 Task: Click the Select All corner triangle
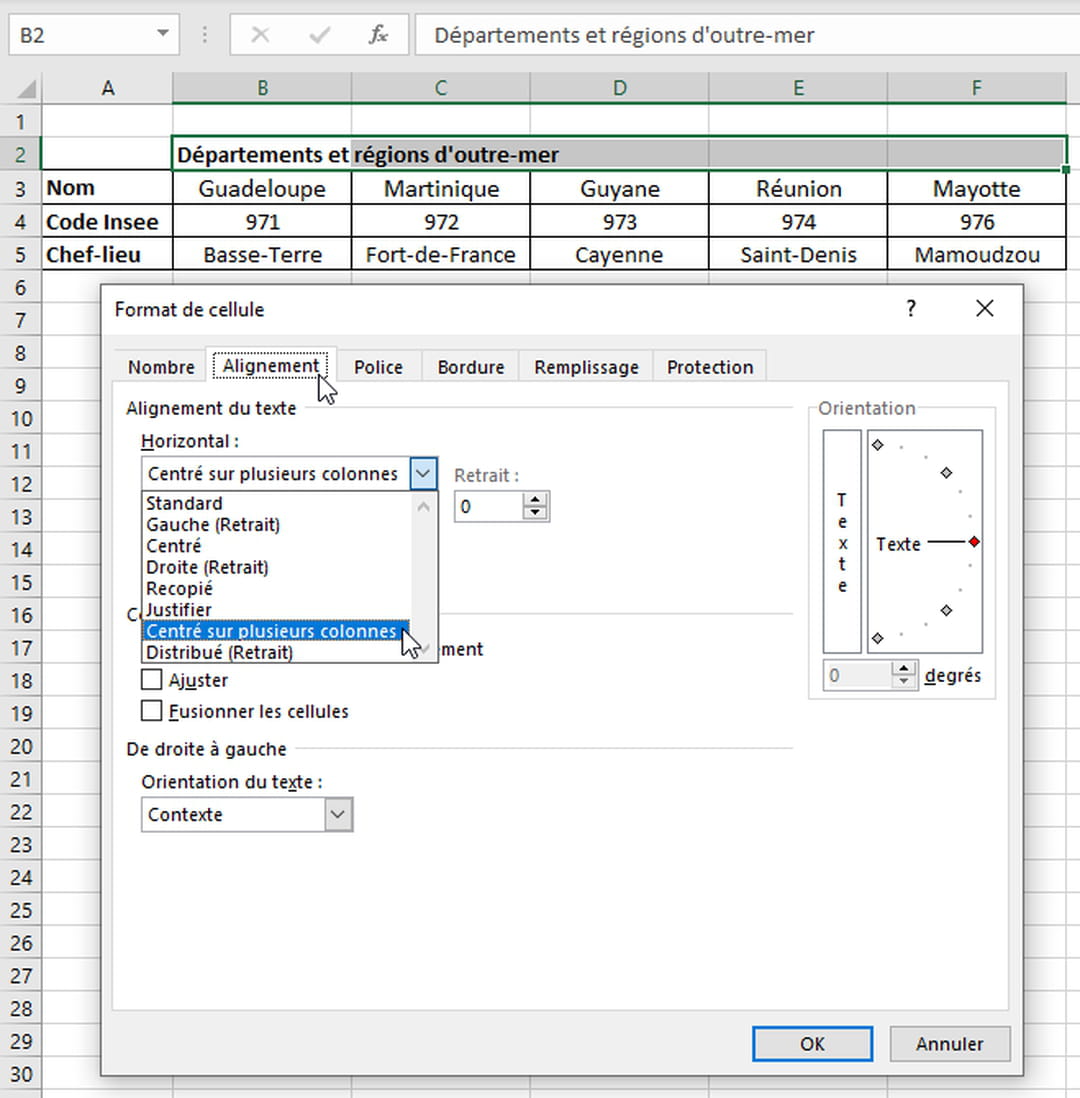click(x=26, y=88)
